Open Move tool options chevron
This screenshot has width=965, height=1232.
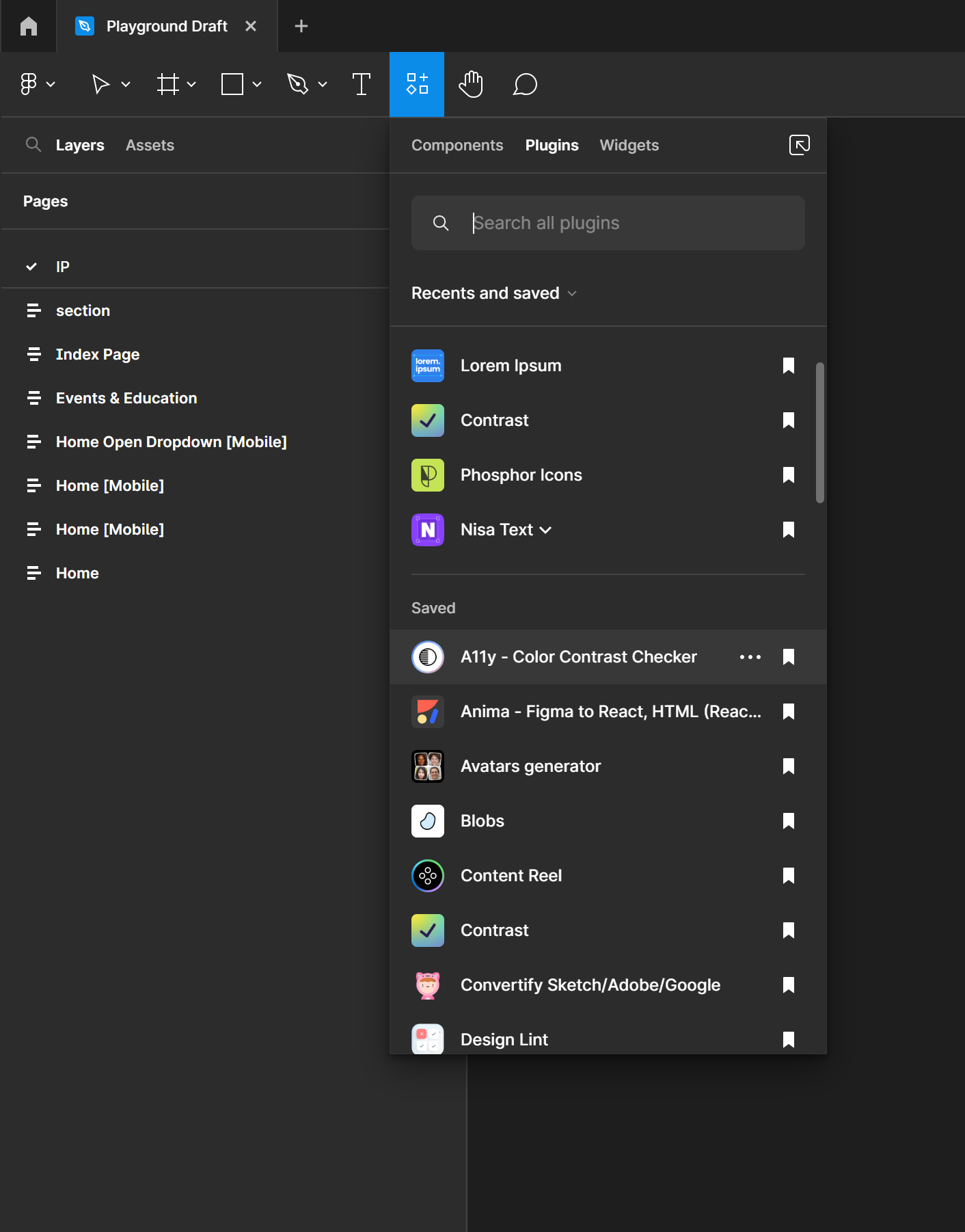126,85
